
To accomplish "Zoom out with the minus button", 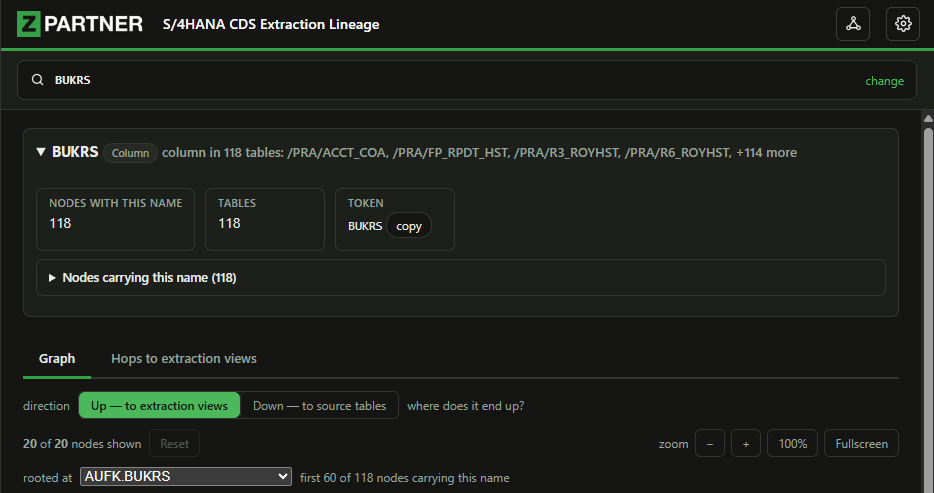I will click(709, 444).
